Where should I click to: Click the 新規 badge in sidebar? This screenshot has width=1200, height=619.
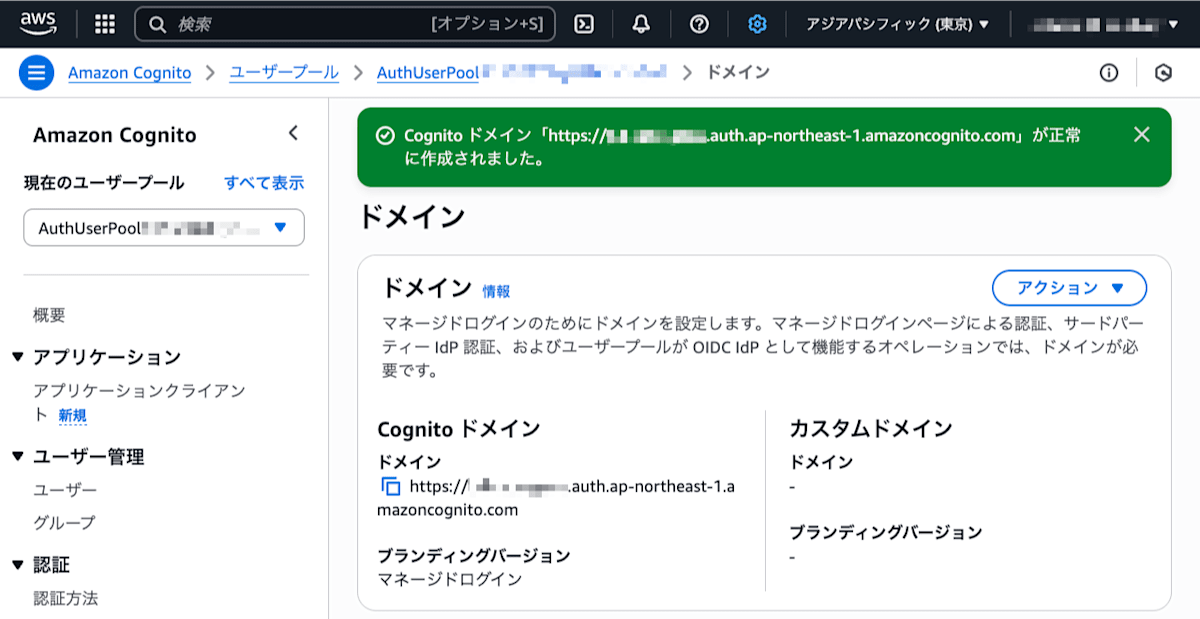pos(72,415)
